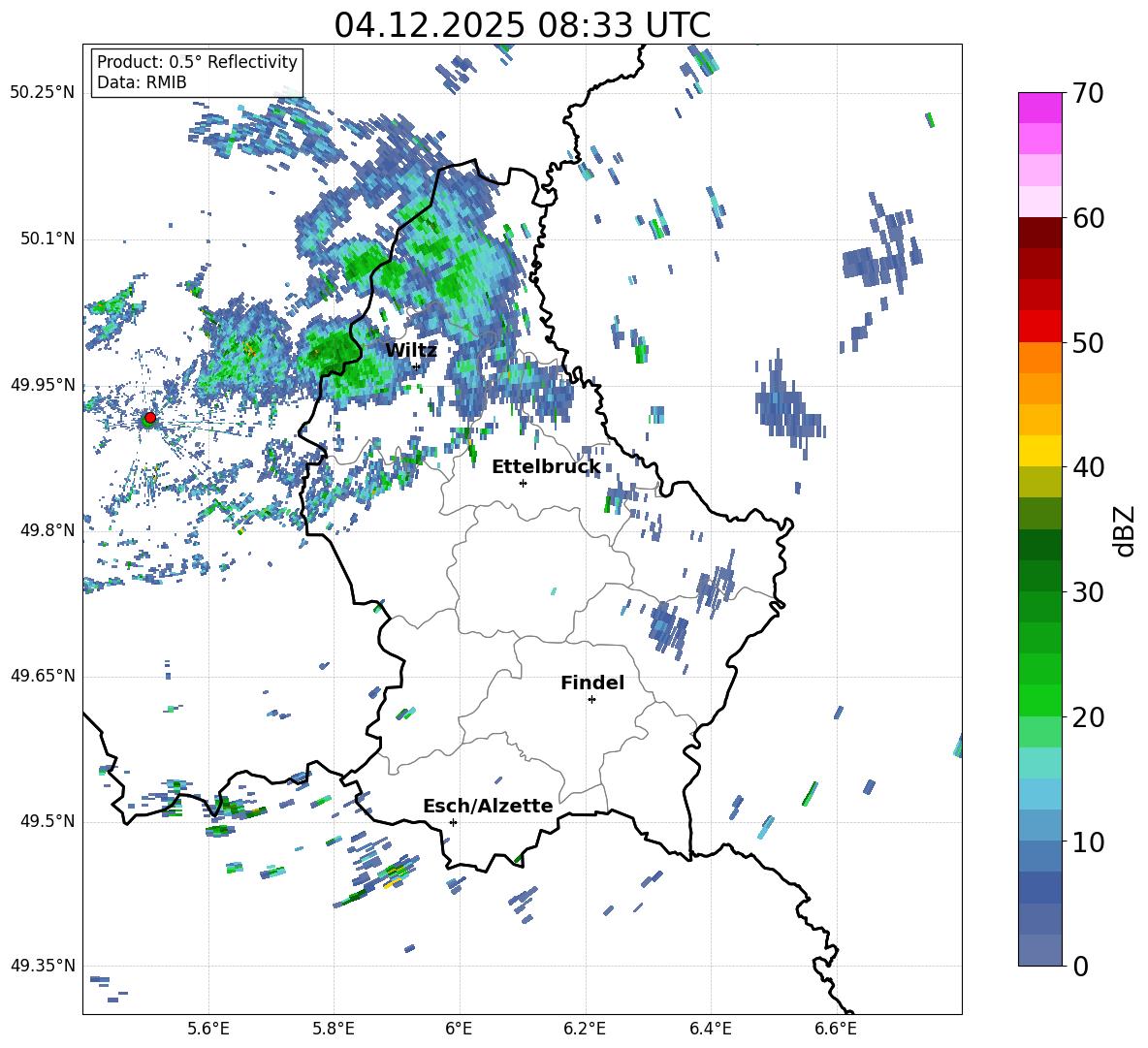The image size is (1148, 1048).
Task: Click the 0 dBZ colorbar tick label
Action: pos(1080,967)
